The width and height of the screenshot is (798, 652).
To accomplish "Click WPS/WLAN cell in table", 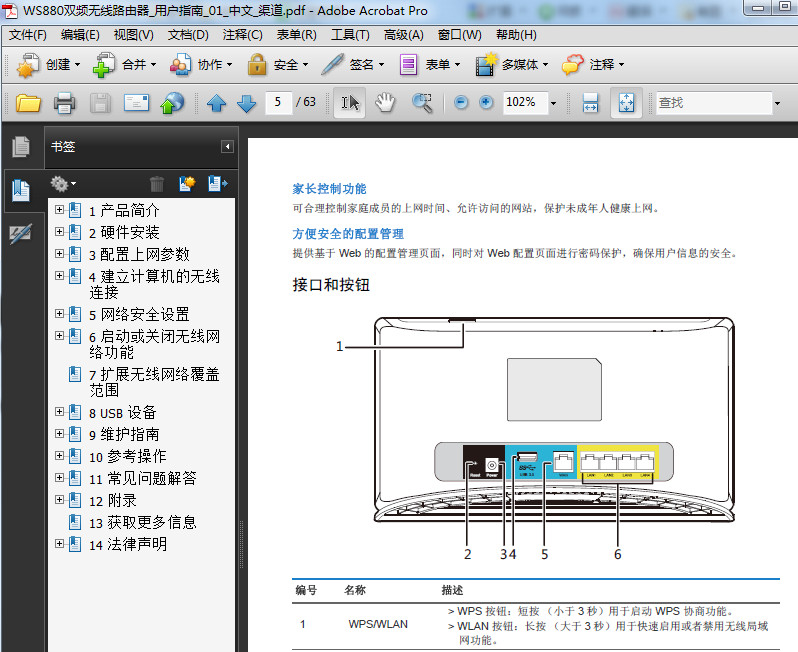I will pos(378,624).
